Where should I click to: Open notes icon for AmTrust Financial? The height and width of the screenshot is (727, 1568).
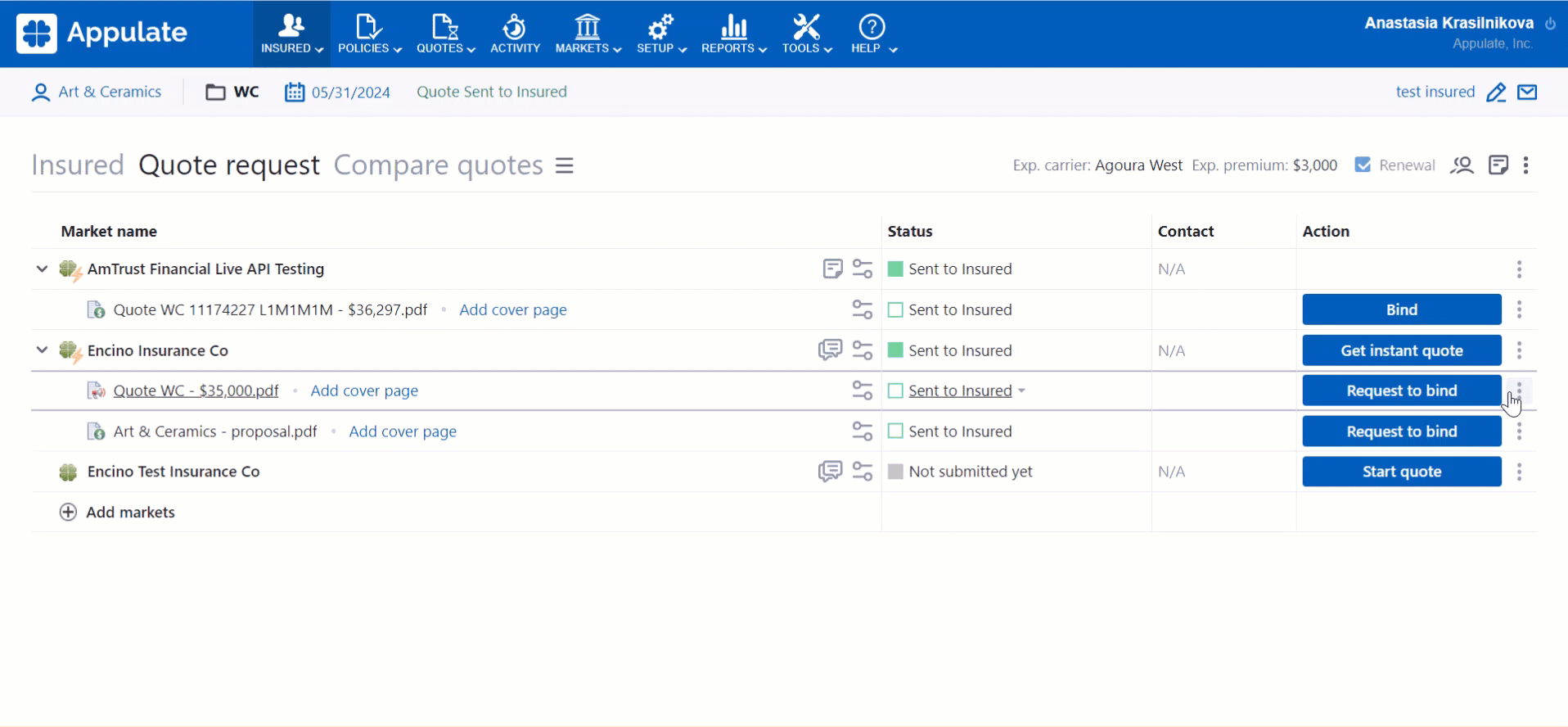pyautogui.click(x=832, y=269)
